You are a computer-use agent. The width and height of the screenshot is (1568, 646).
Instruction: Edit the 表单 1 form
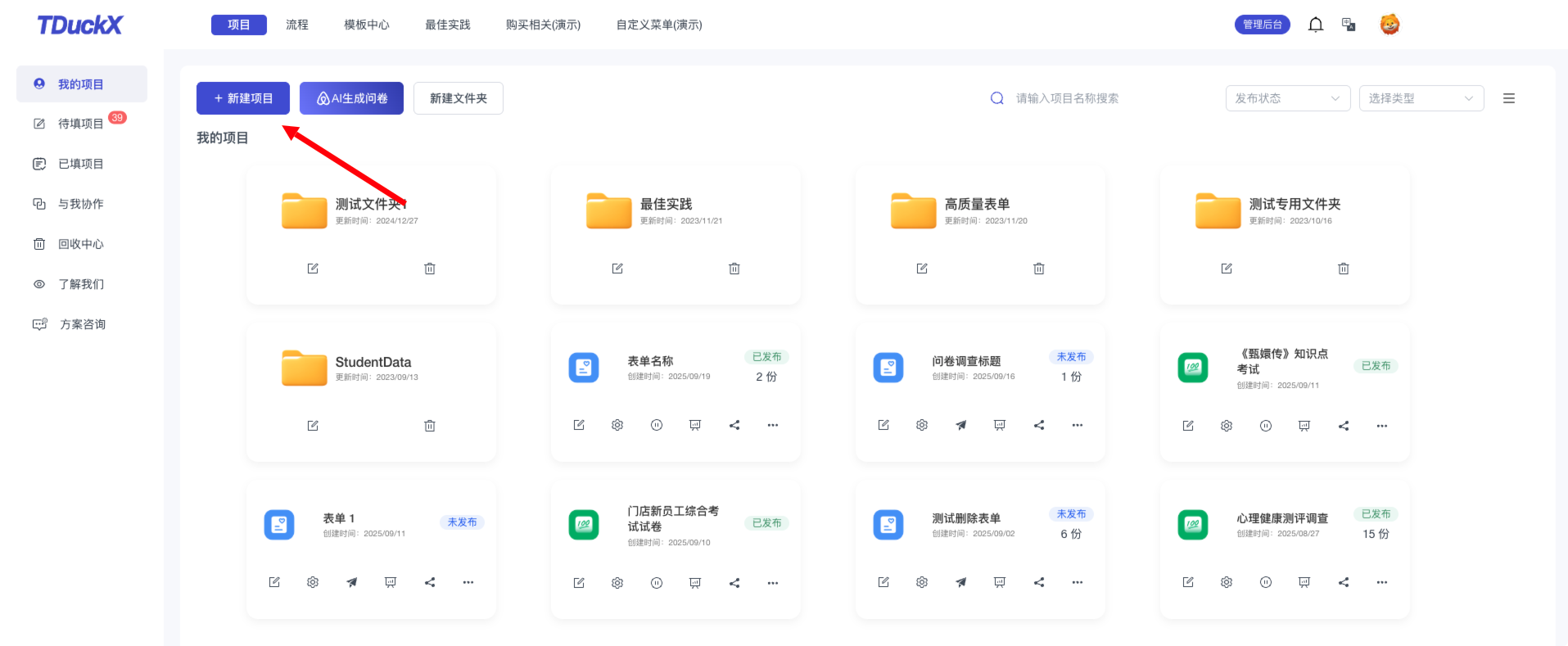(x=274, y=582)
